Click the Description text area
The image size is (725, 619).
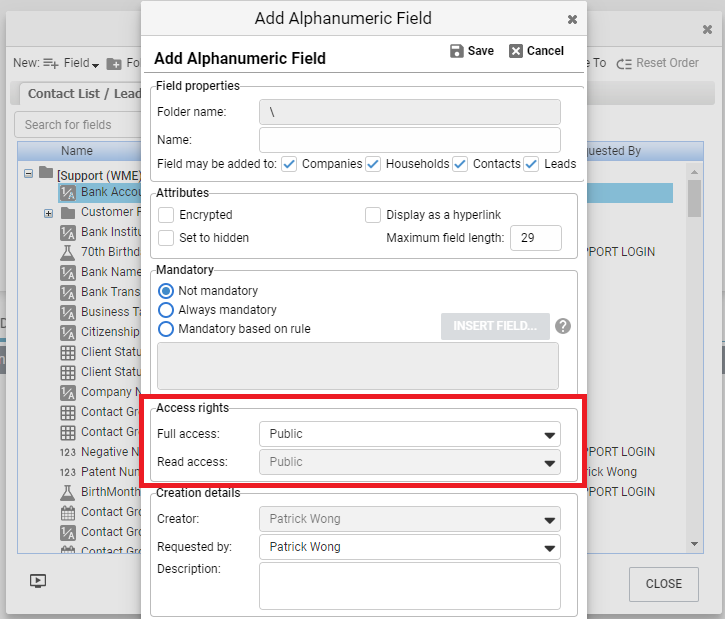pyautogui.click(x=410, y=586)
